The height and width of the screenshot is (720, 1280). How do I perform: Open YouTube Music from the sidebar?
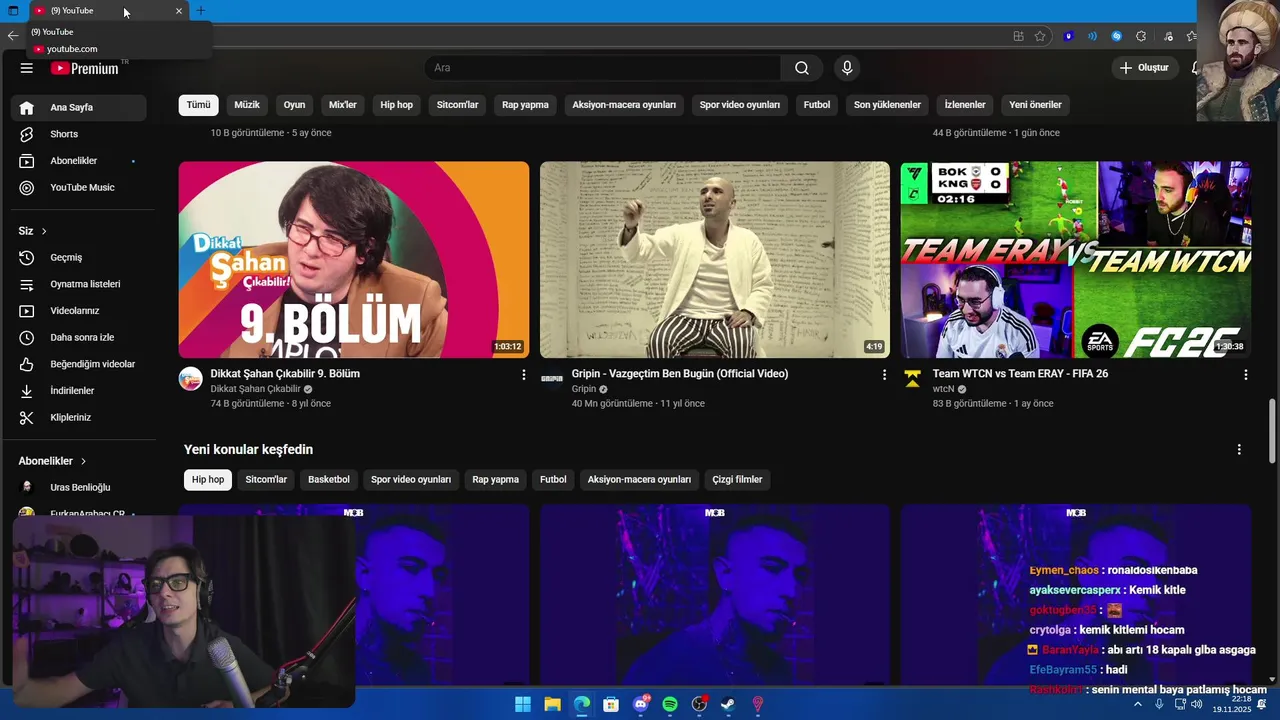(x=80, y=187)
